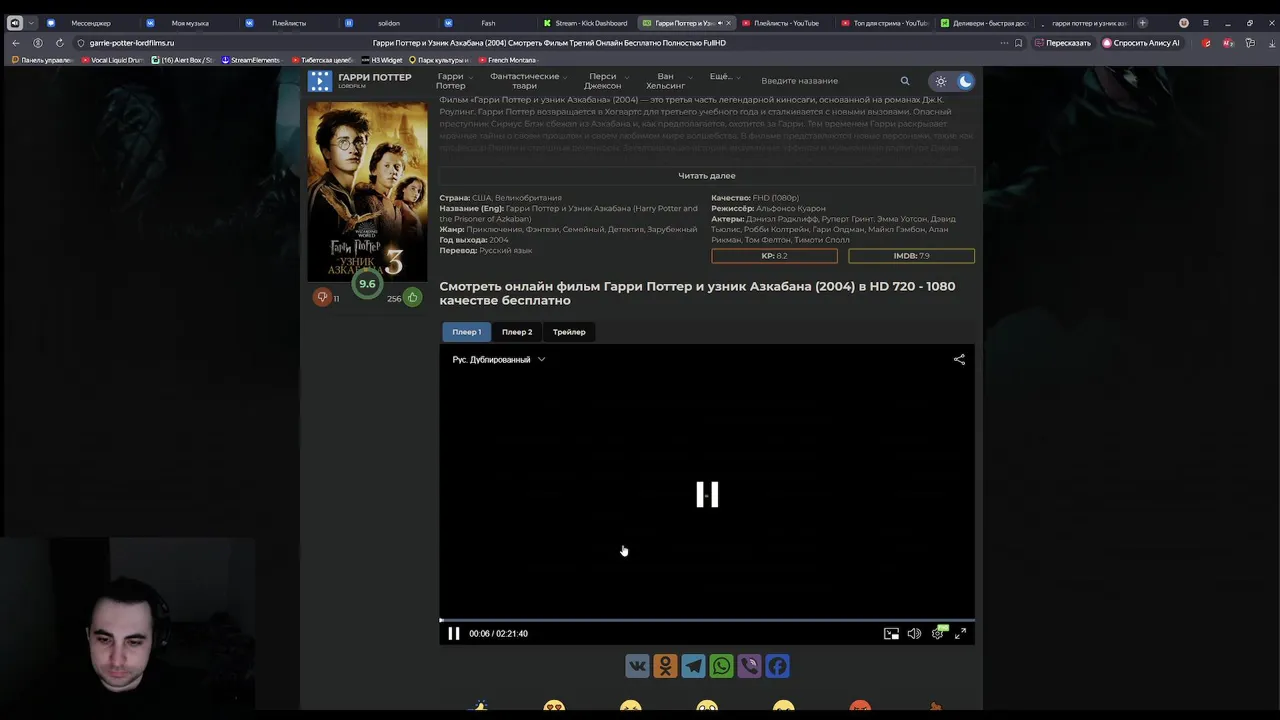Image resolution: width=1280 pixels, height=720 pixels.
Task: Open the French Montana bookmark
Action: pos(508,60)
